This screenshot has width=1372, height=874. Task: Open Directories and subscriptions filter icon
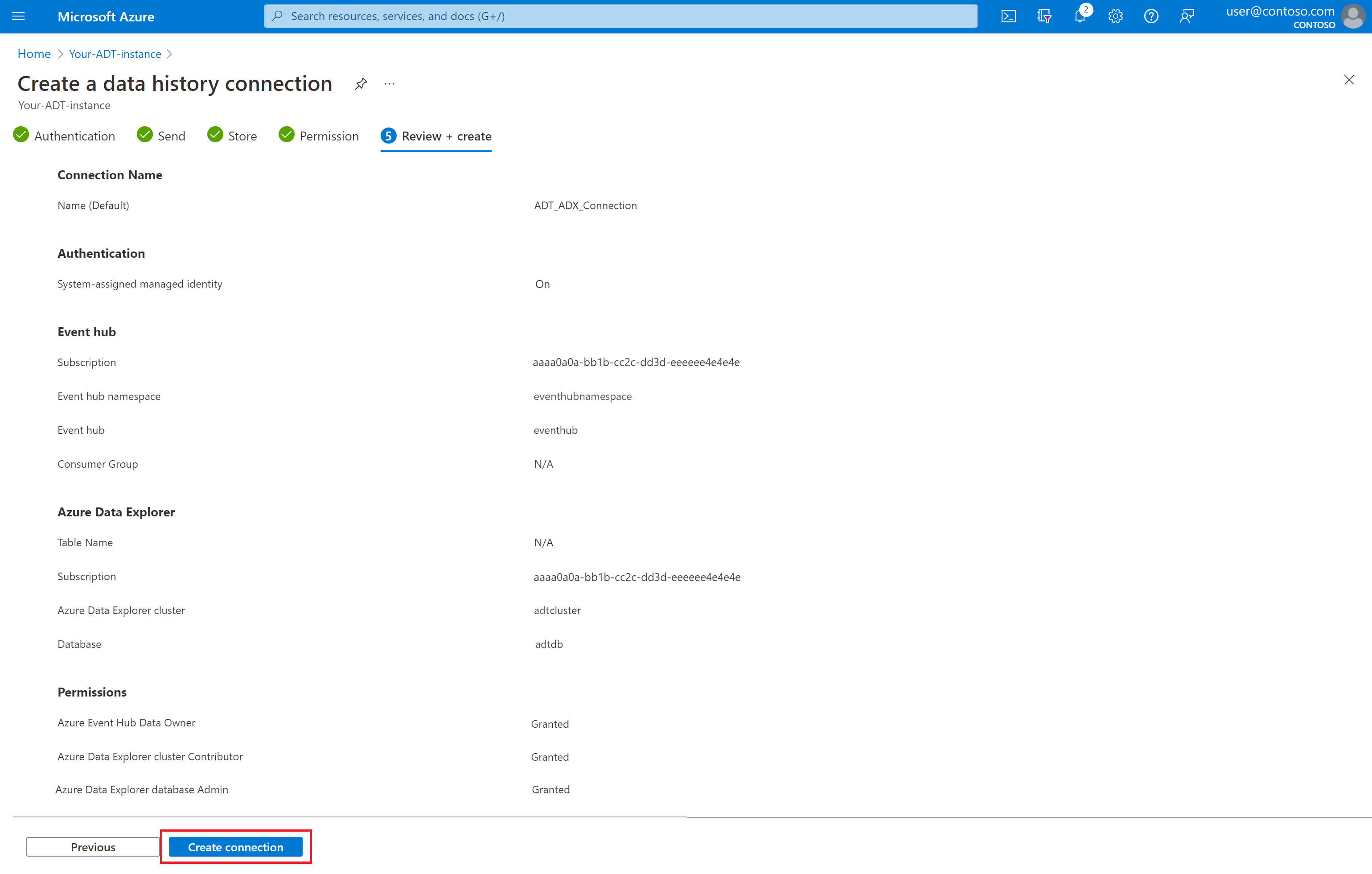point(1044,16)
